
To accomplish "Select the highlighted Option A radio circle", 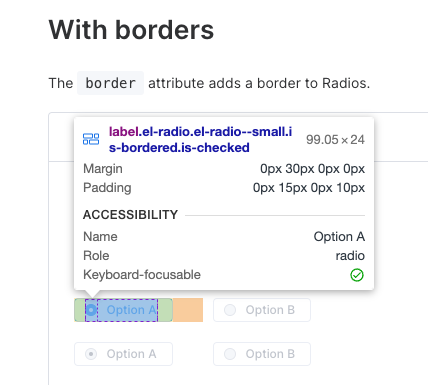I will click(91, 310).
